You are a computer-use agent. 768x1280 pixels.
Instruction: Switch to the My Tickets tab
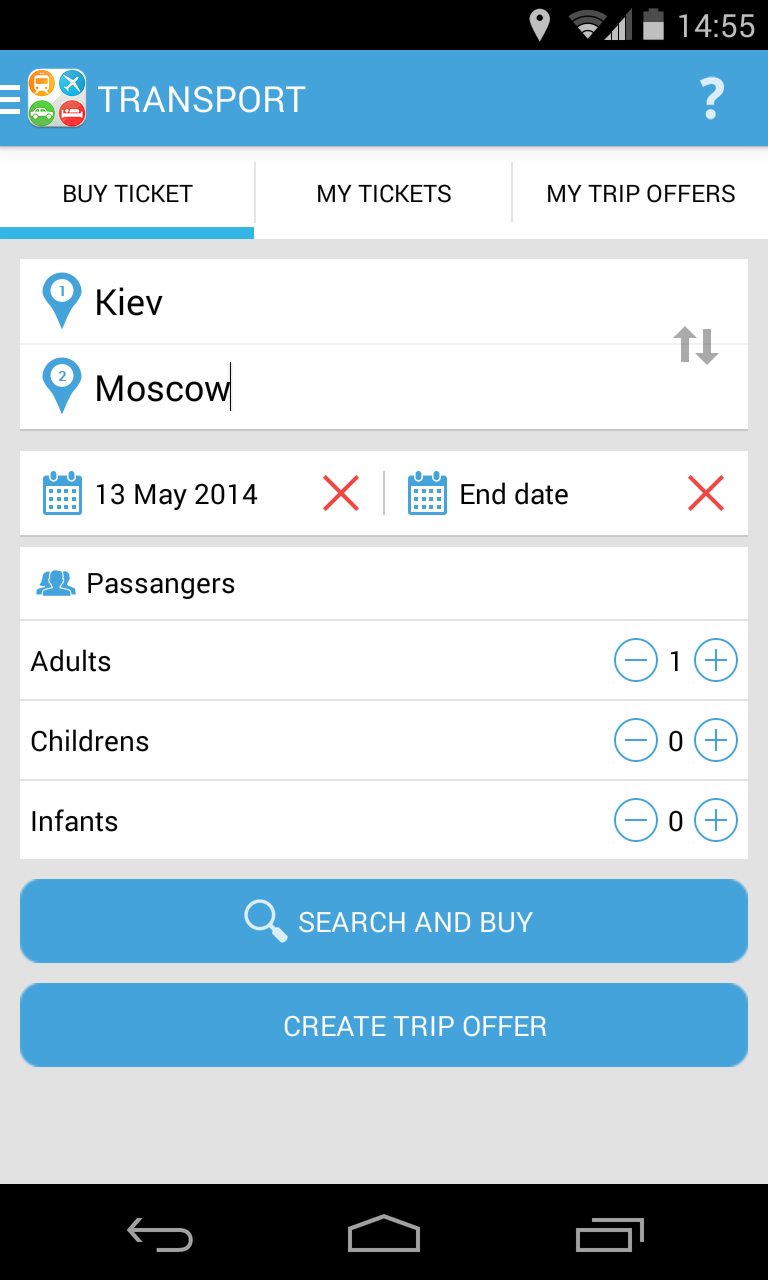(x=384, y=194)
